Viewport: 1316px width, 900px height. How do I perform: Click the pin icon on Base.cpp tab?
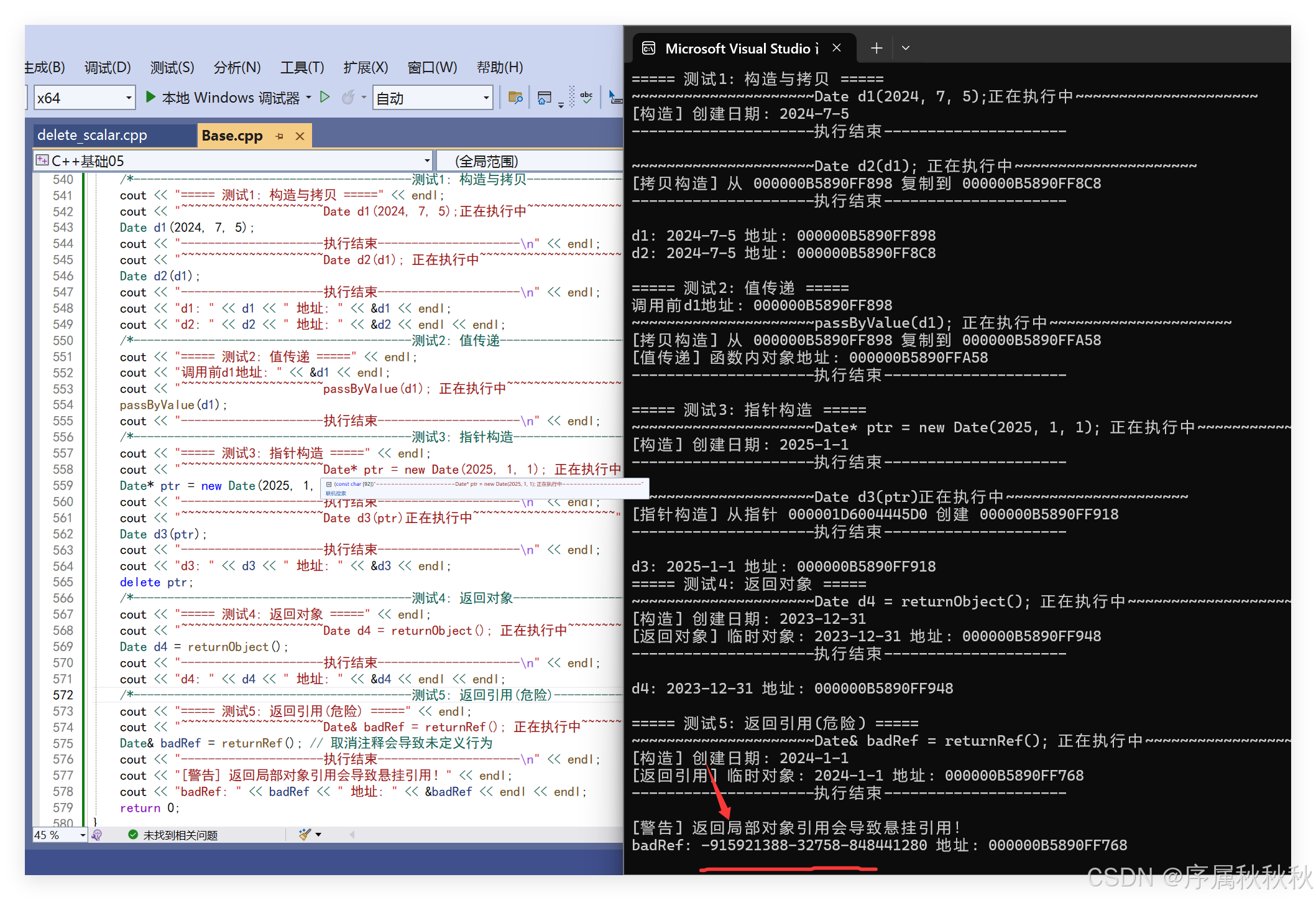(x=279, y=136)
